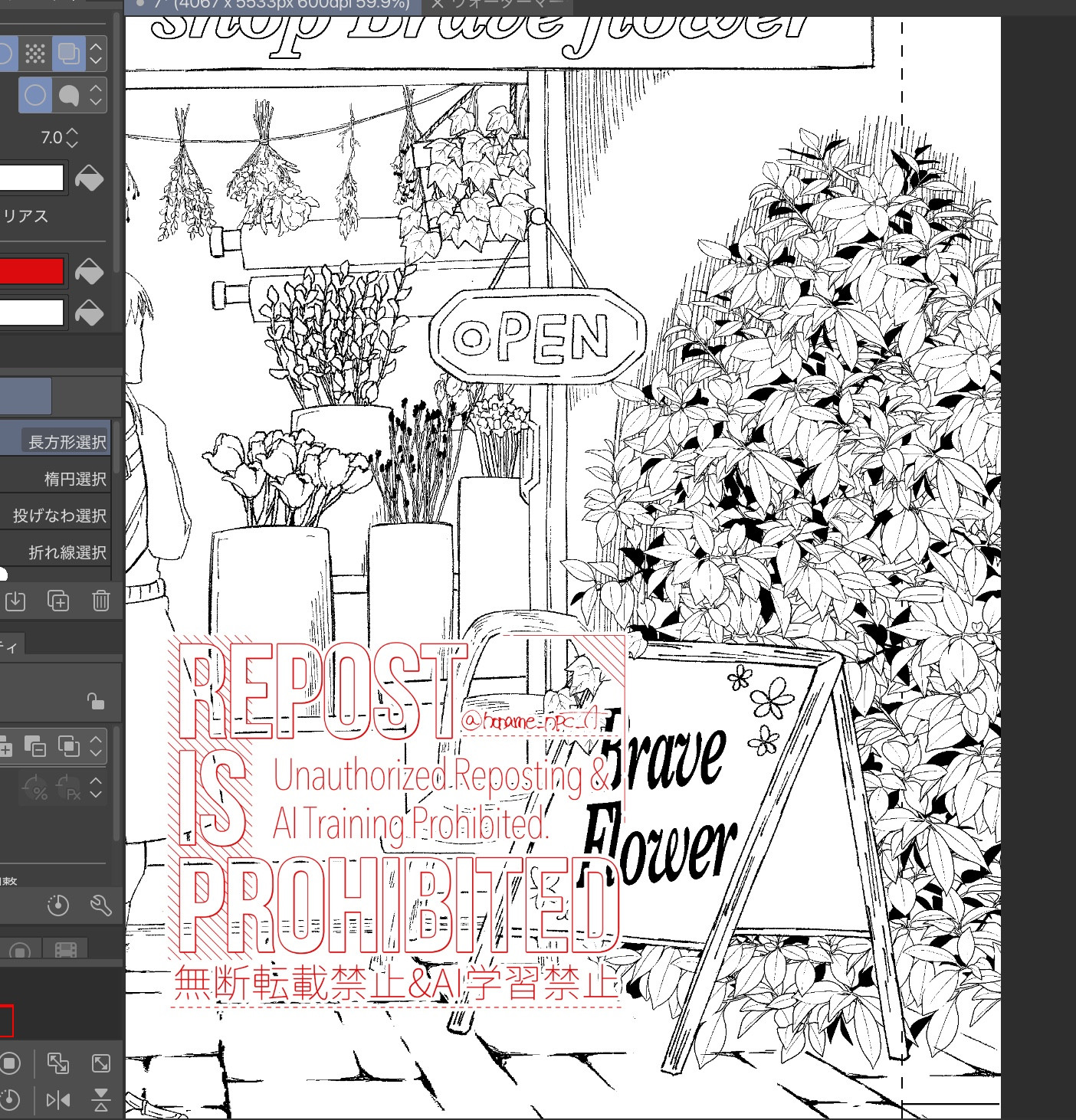Click the OPEN sign on the canvas

(538, 336)
